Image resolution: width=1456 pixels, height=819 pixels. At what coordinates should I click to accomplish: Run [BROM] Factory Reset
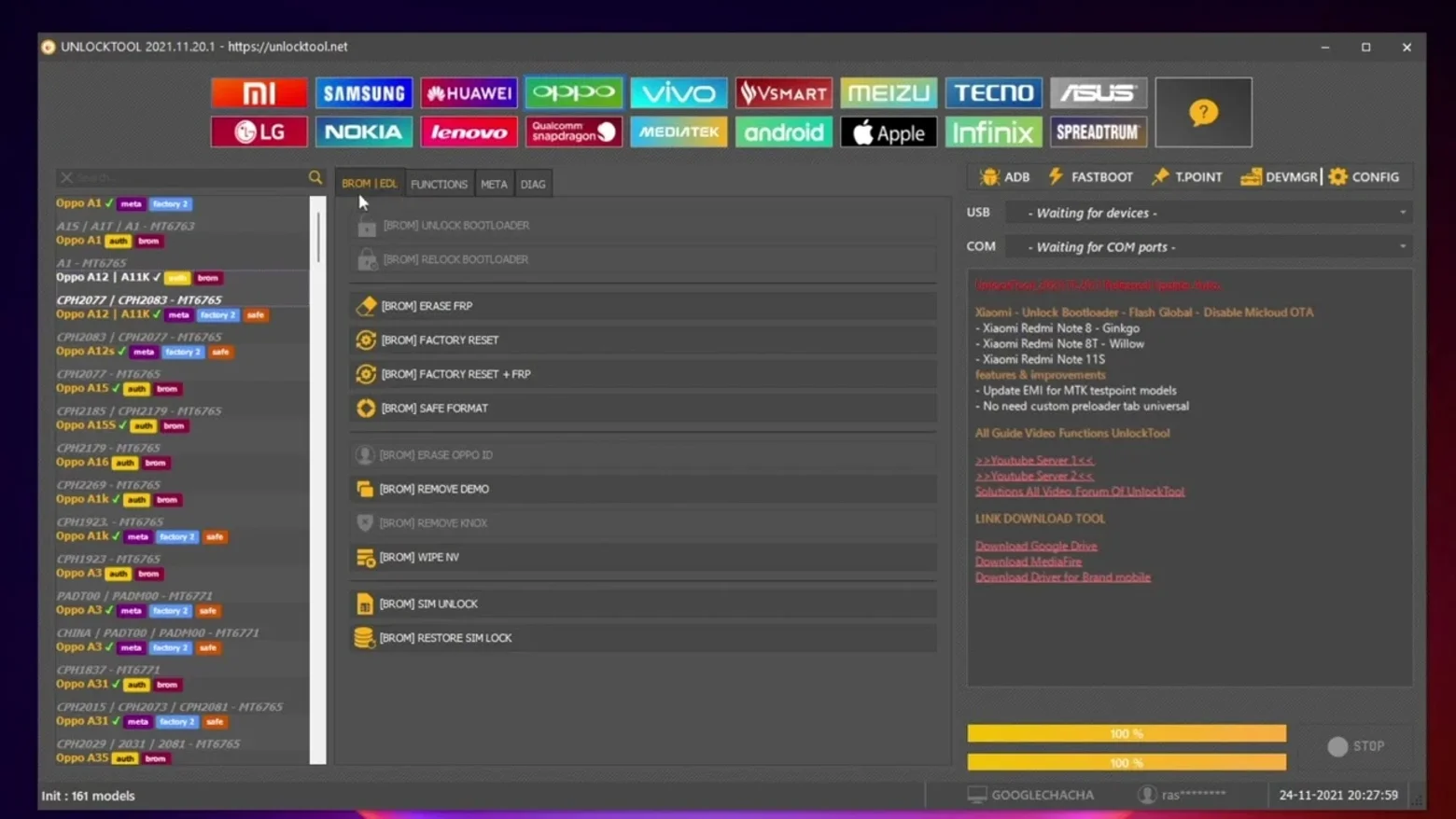pyautogui.click(x=643, y=340)
